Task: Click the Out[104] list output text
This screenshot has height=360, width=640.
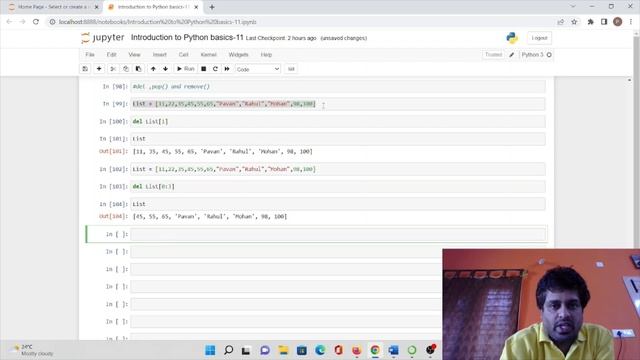Action: (210, 216)
